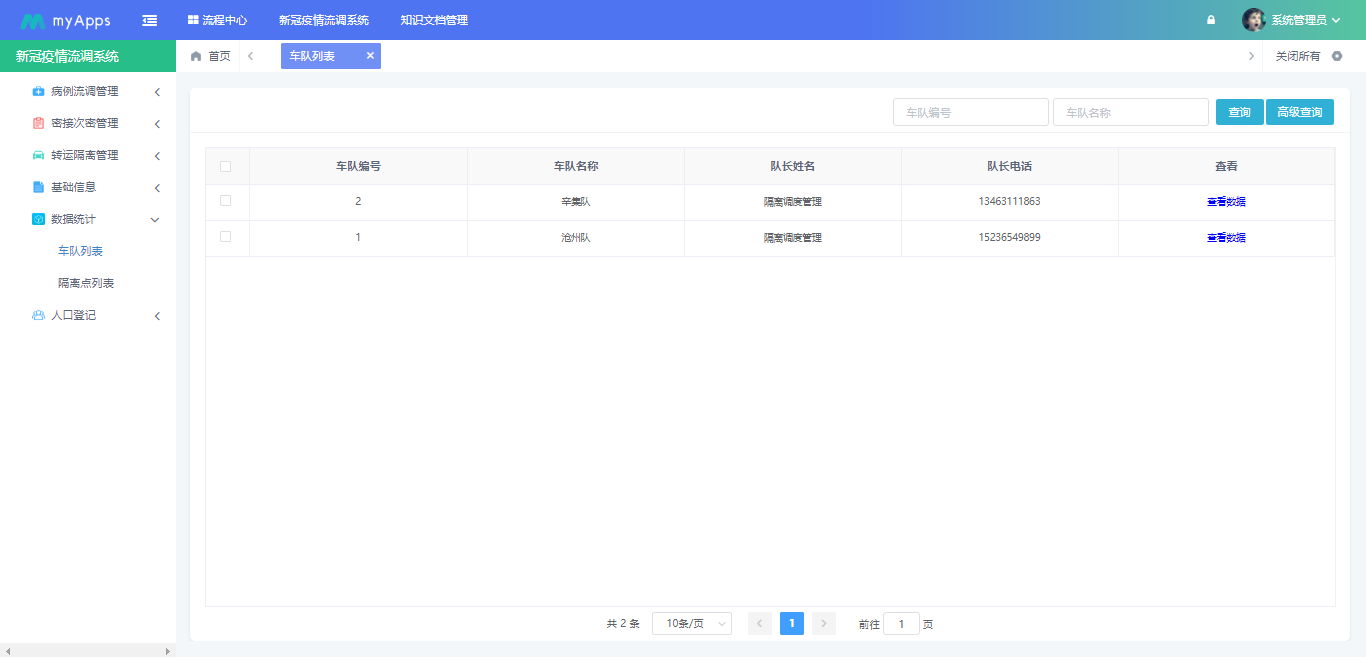Select the 密接次密管理 sidebar icon
Viewport: 1366px width, 657px height.
pos(37,123)
